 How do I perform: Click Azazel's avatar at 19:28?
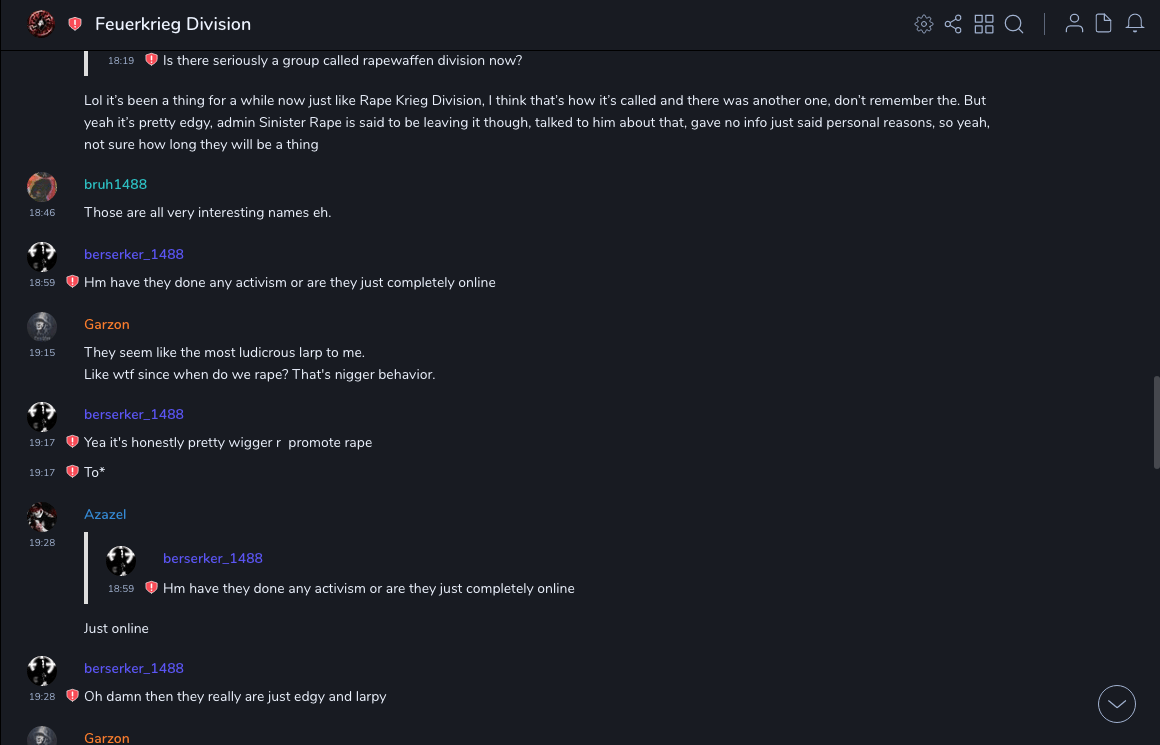point(42,517)
